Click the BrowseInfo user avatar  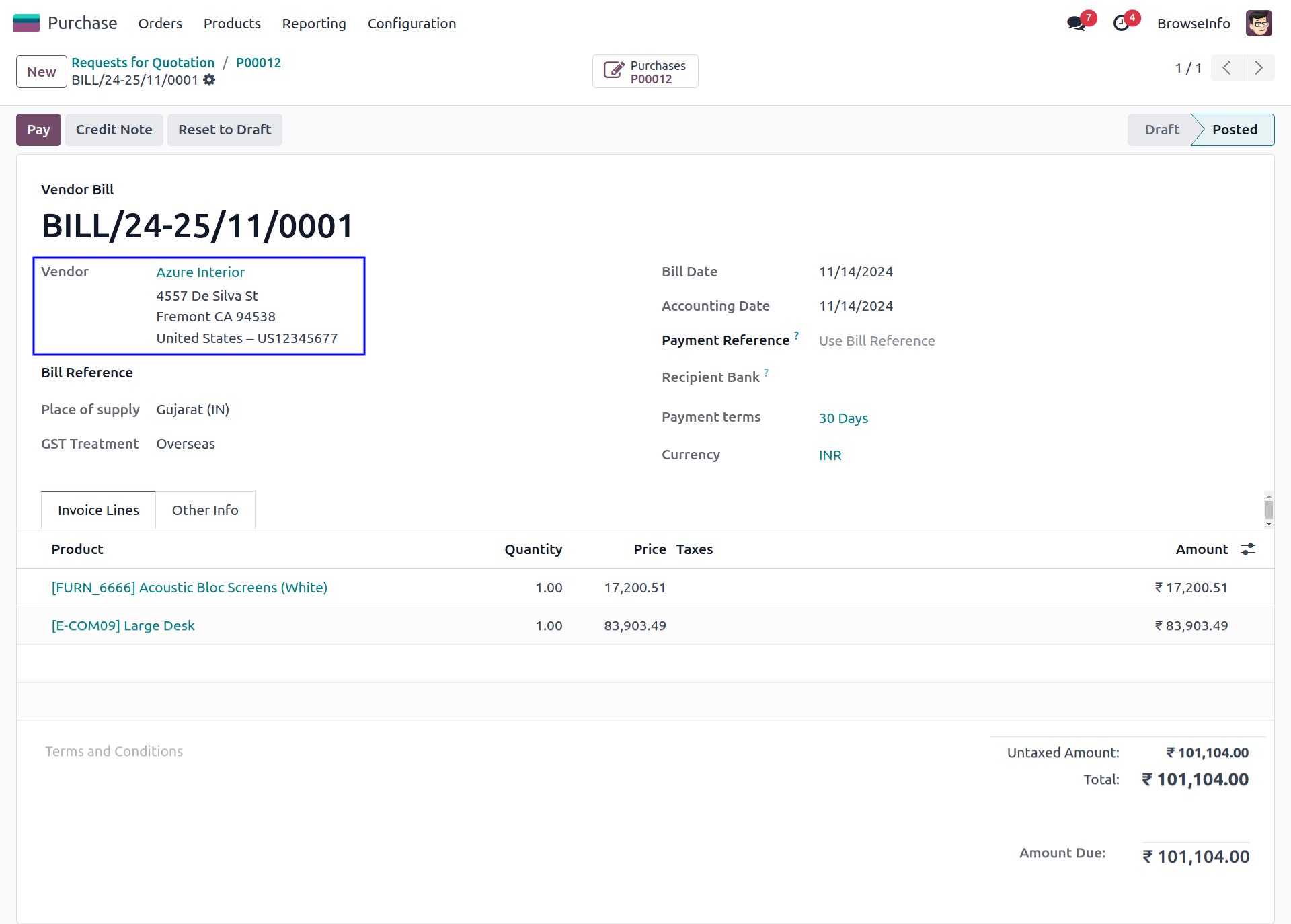[1258, 24]
